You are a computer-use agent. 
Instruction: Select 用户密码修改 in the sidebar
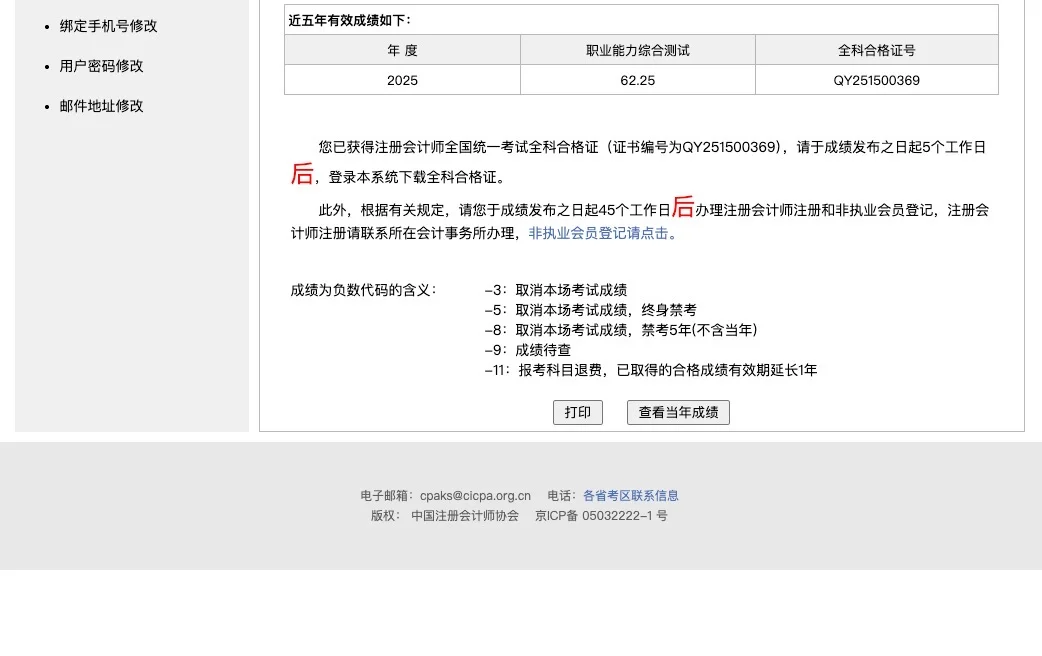(101, 66)
